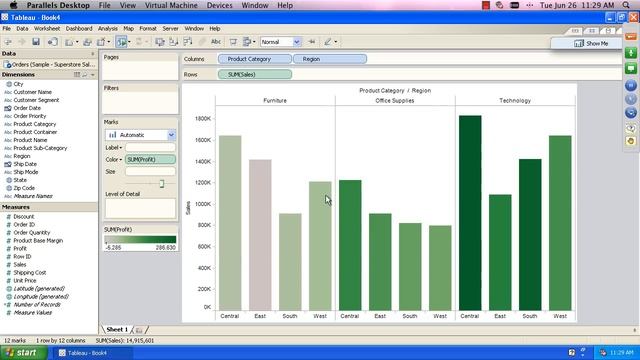Click the New Worksheet toolbar icon
The image size is (640, 360).
click(x=69, y=42)
